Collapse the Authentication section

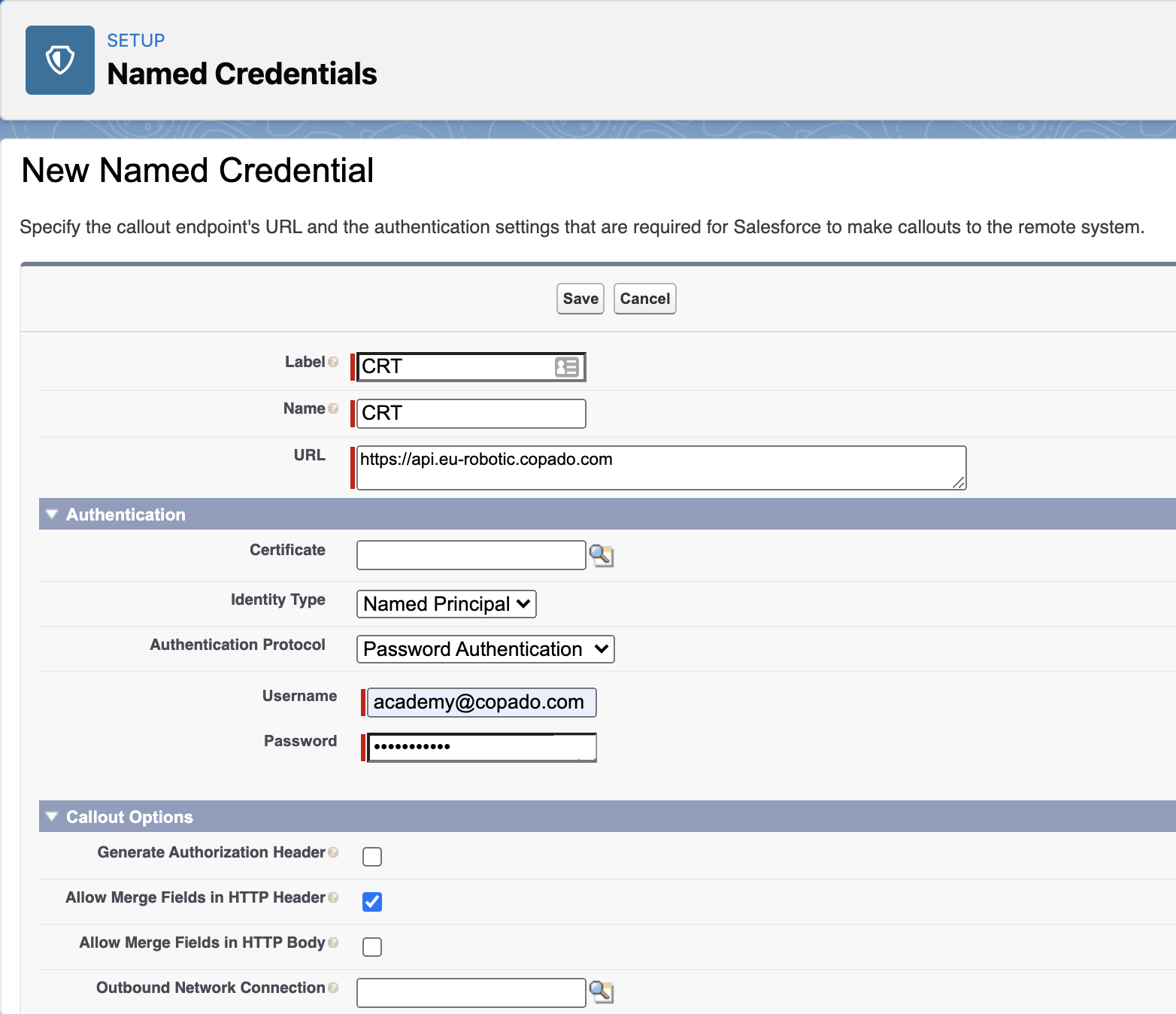pos(52,515)
